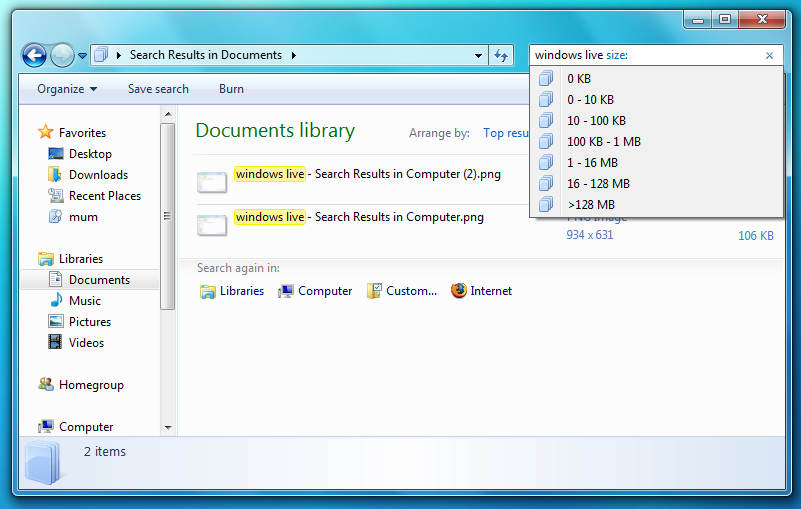
Task: Open the Downloads folder
Action: [98, 174]
